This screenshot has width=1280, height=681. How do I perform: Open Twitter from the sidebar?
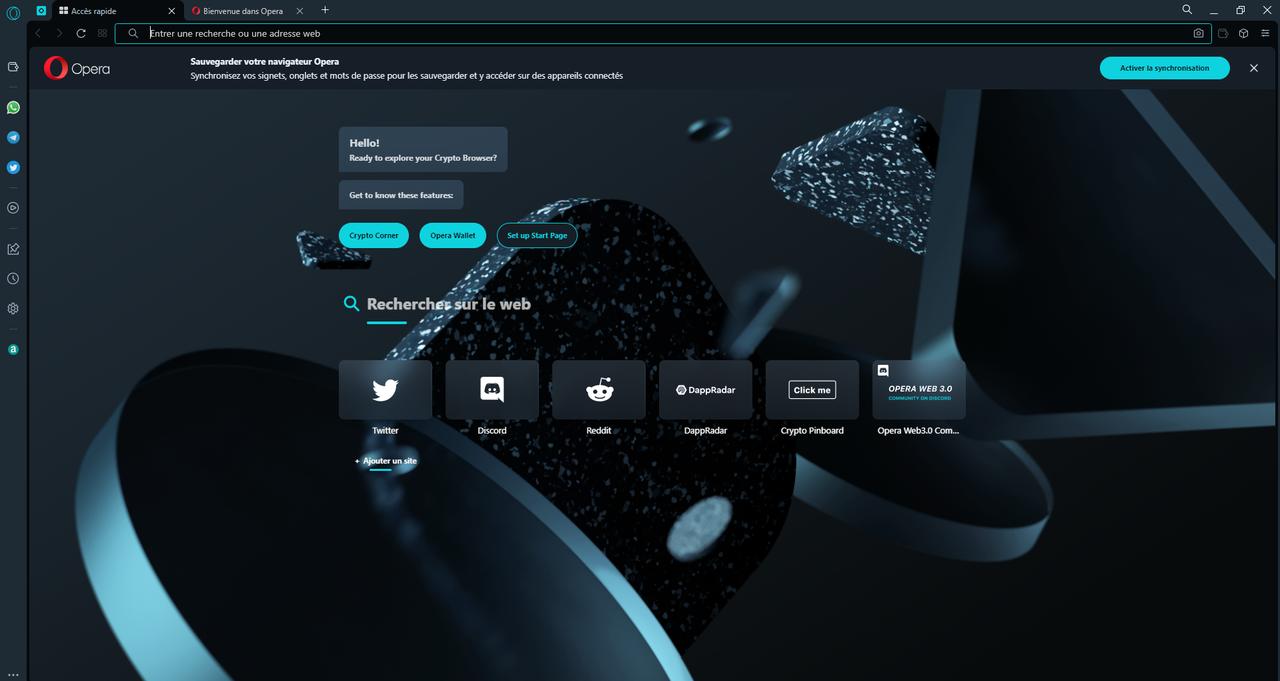(12, 167)
